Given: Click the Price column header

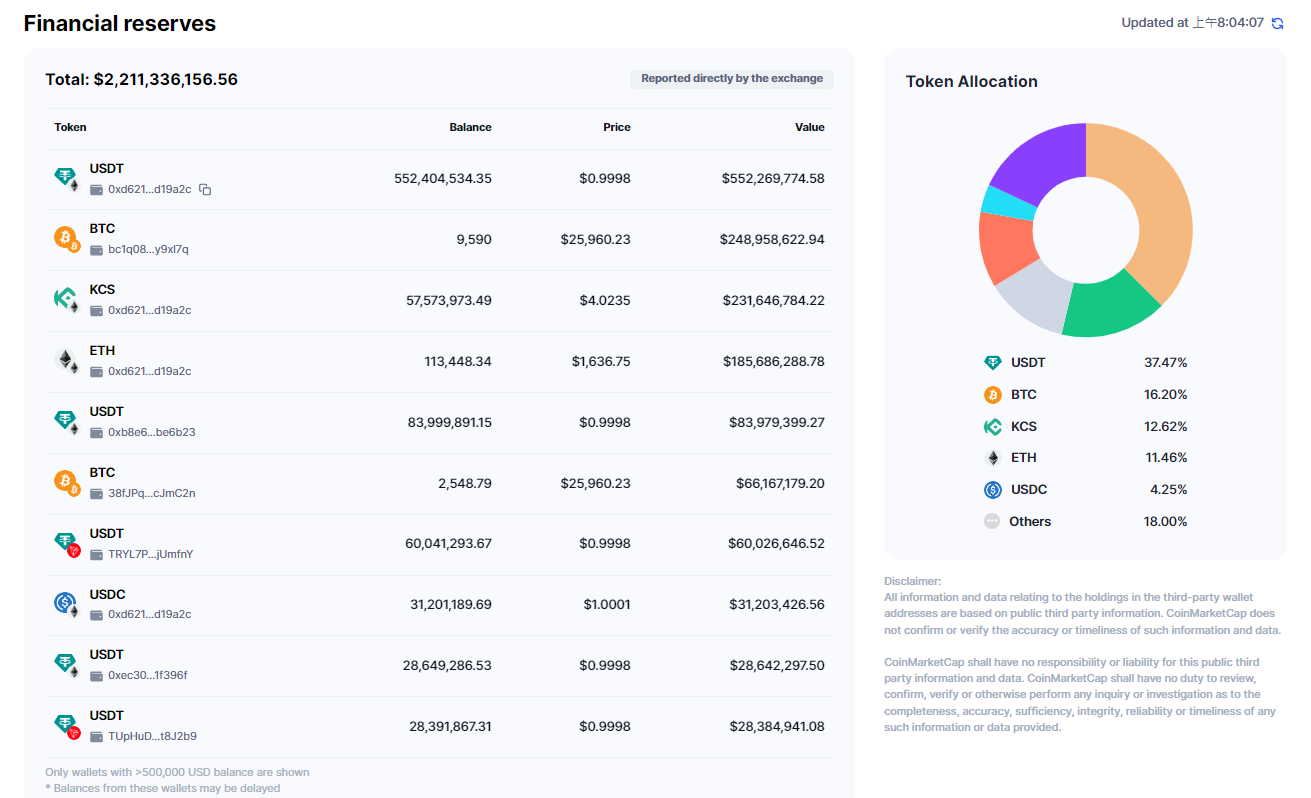Looking at the screenshot, I should 617,127.
